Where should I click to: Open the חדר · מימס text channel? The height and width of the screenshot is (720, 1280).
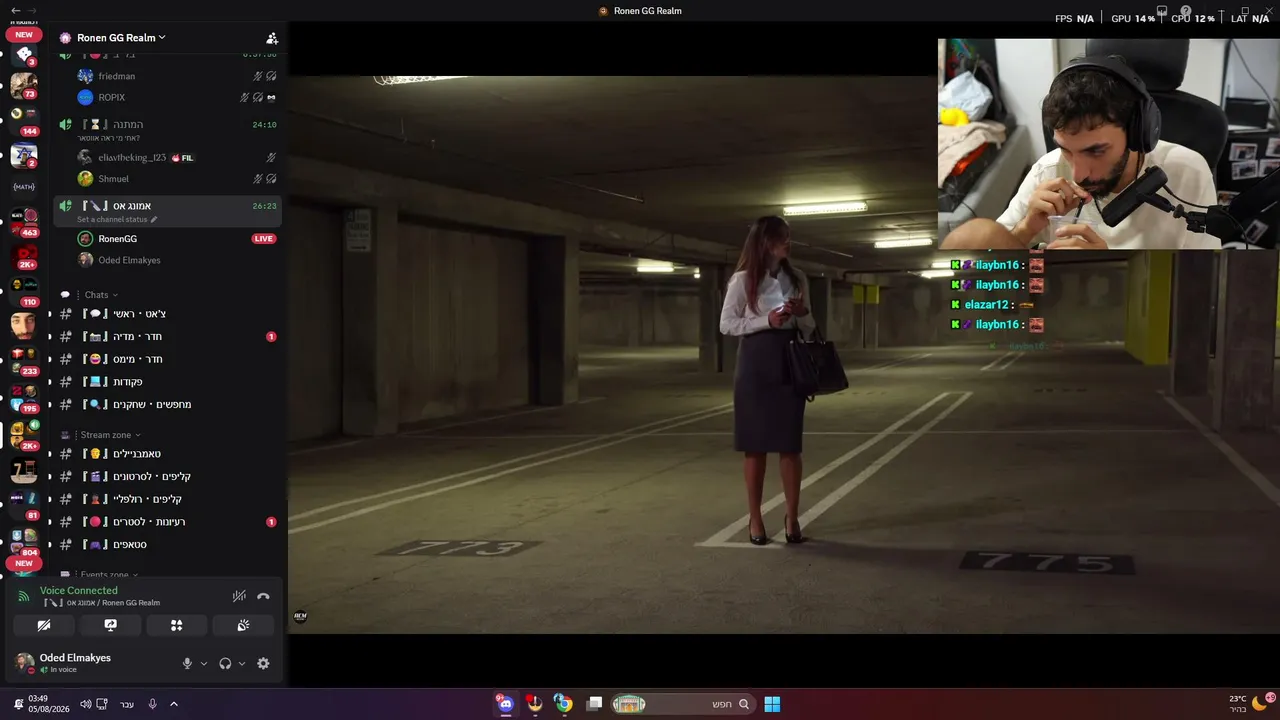pyautogui.click(x=167, y=359)
